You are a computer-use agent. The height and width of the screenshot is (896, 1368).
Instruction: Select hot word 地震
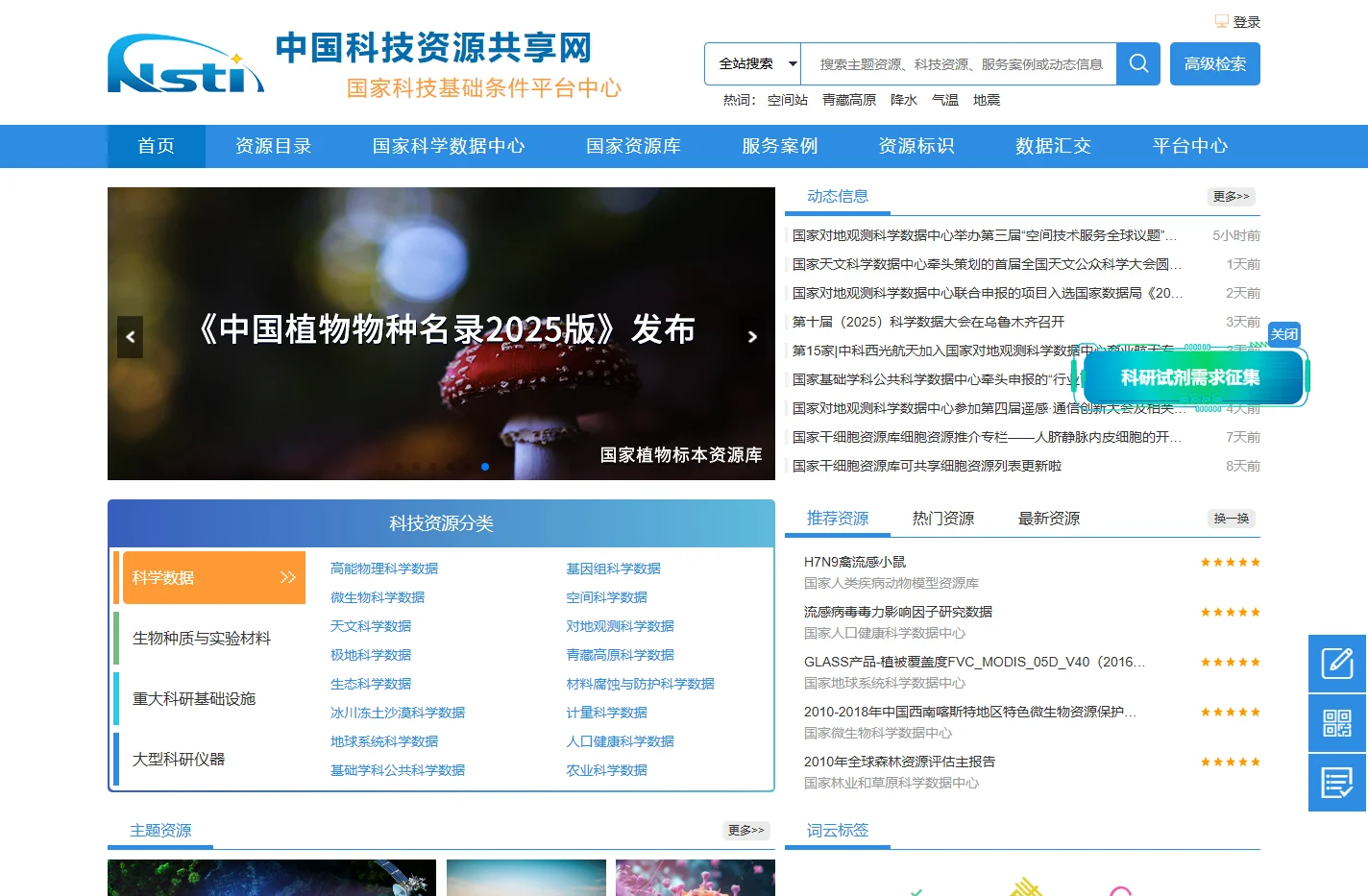pyautogui.click(x=987, y=100)
